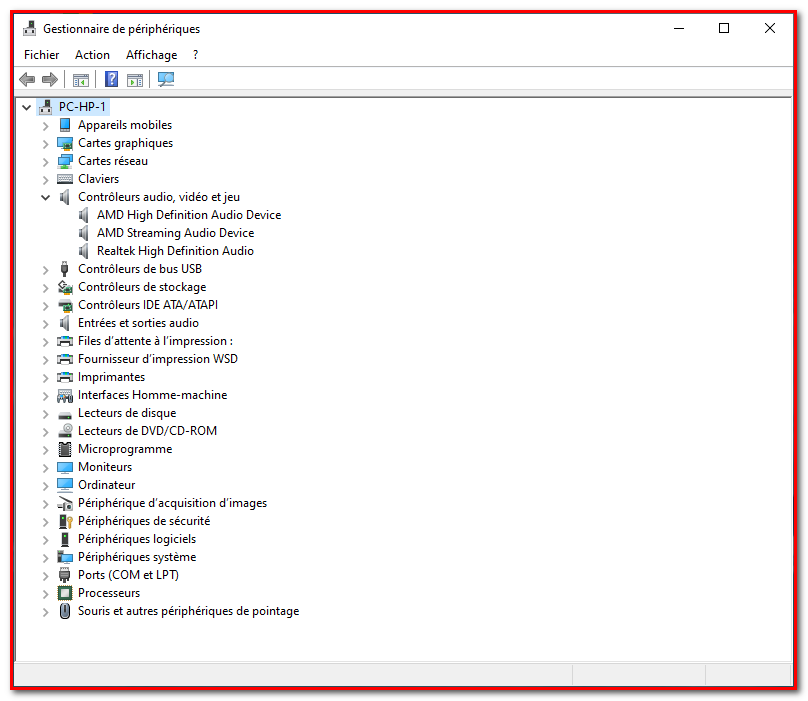Viewport: 808px width, 701px height.
Task: Click the Cartes réseau icon
Action: coord(65,161)
